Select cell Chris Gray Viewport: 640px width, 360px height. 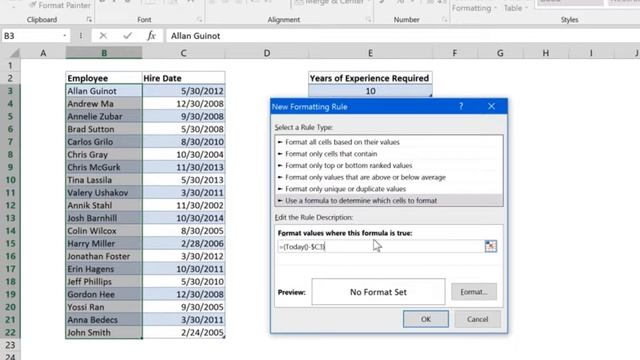click(x=104, y=154)
